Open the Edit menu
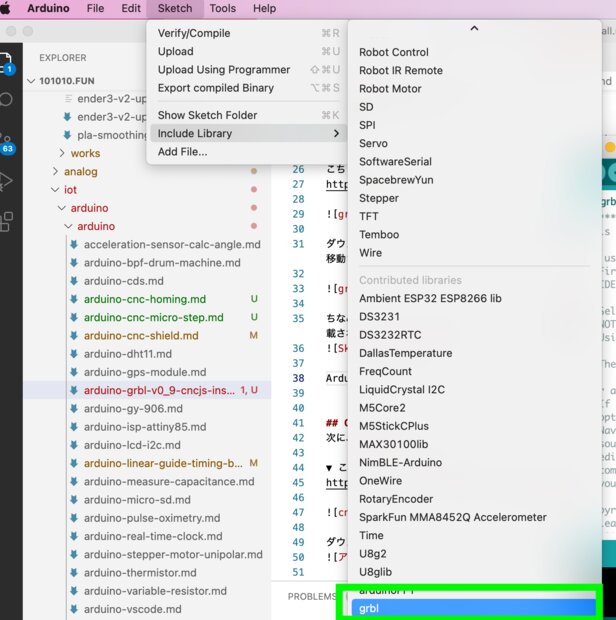This screenshot has height=620, width=616. (131, 8)
